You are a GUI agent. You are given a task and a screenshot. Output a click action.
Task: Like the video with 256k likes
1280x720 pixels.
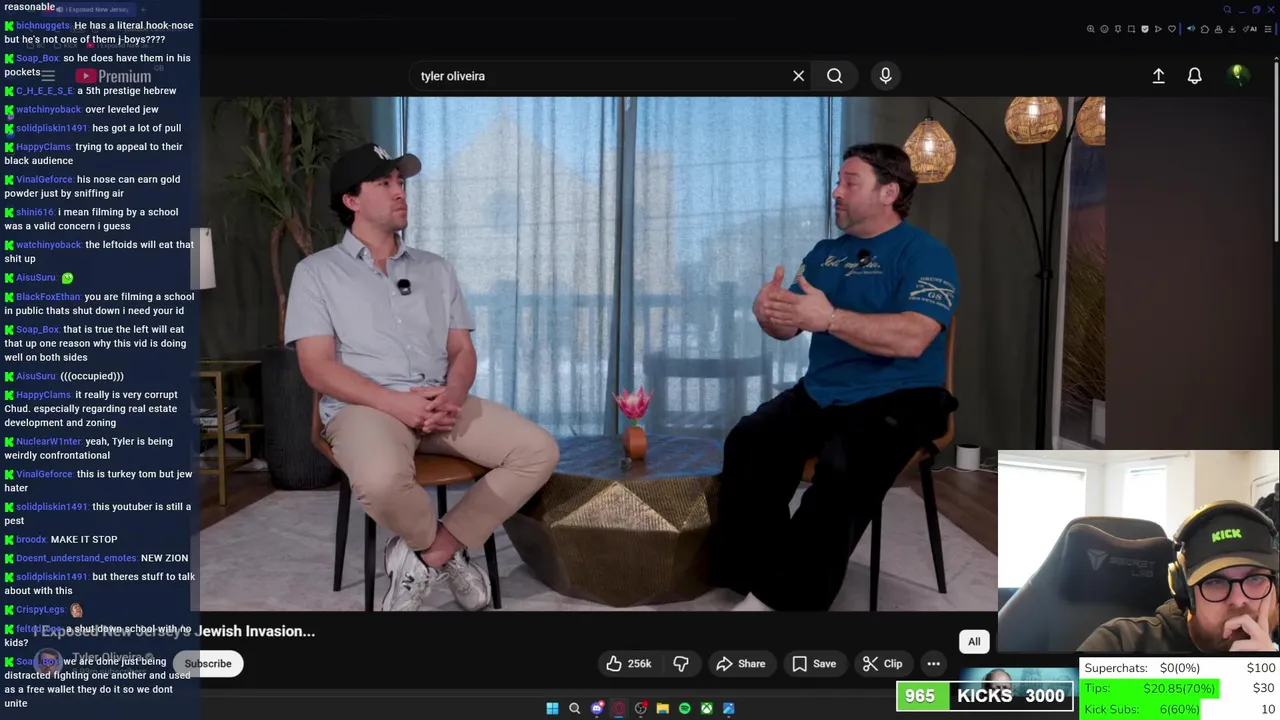point(629,664)
